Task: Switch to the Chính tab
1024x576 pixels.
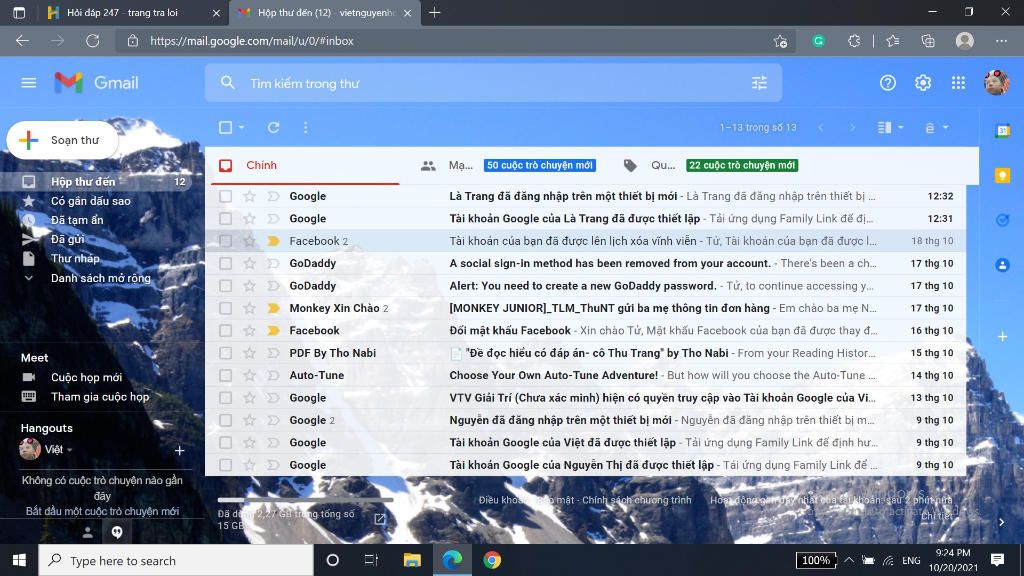Action: tap(307, 165)
